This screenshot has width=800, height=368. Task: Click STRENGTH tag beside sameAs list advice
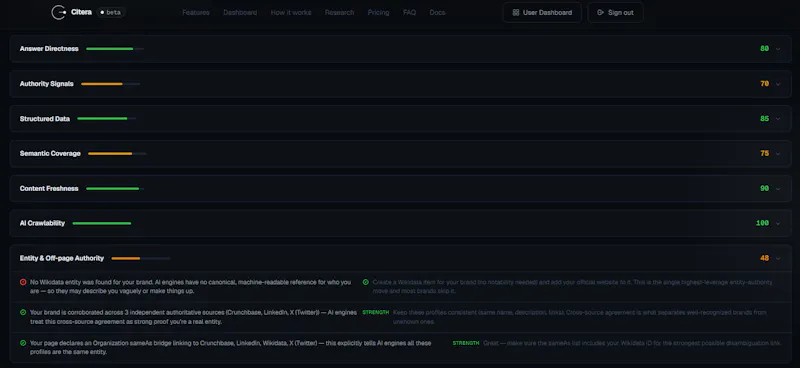(466, 343)
